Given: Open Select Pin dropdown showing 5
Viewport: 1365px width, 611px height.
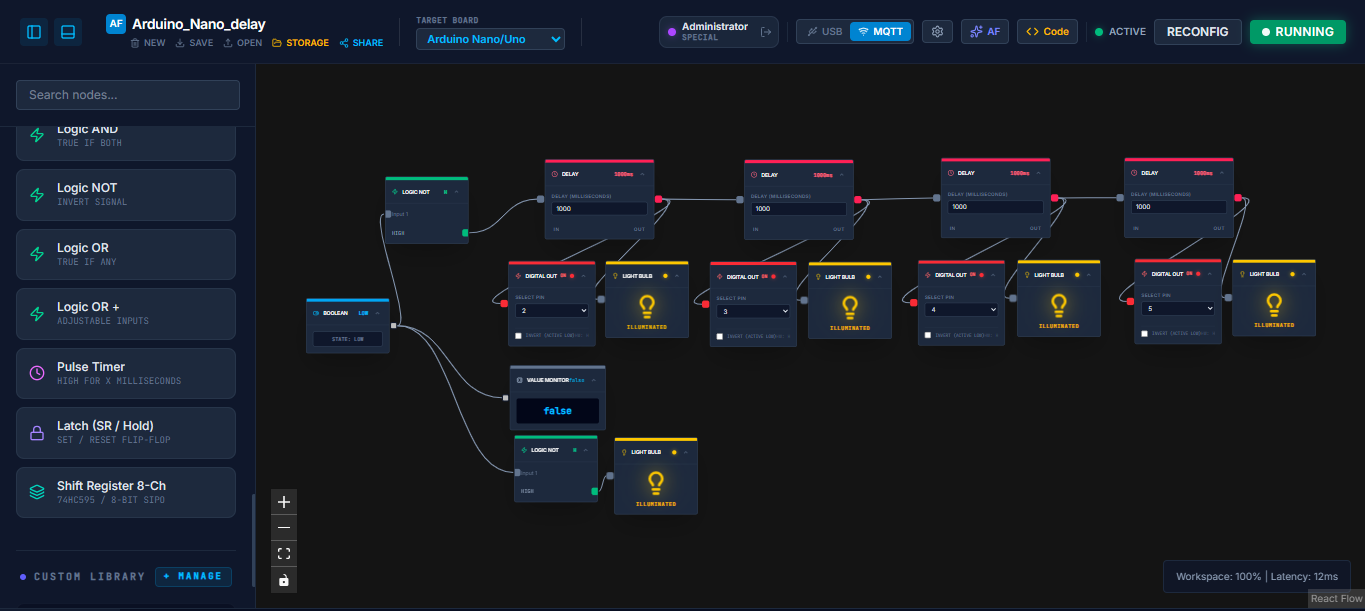Looking at the screenshot, I should tap(1178, 309).
